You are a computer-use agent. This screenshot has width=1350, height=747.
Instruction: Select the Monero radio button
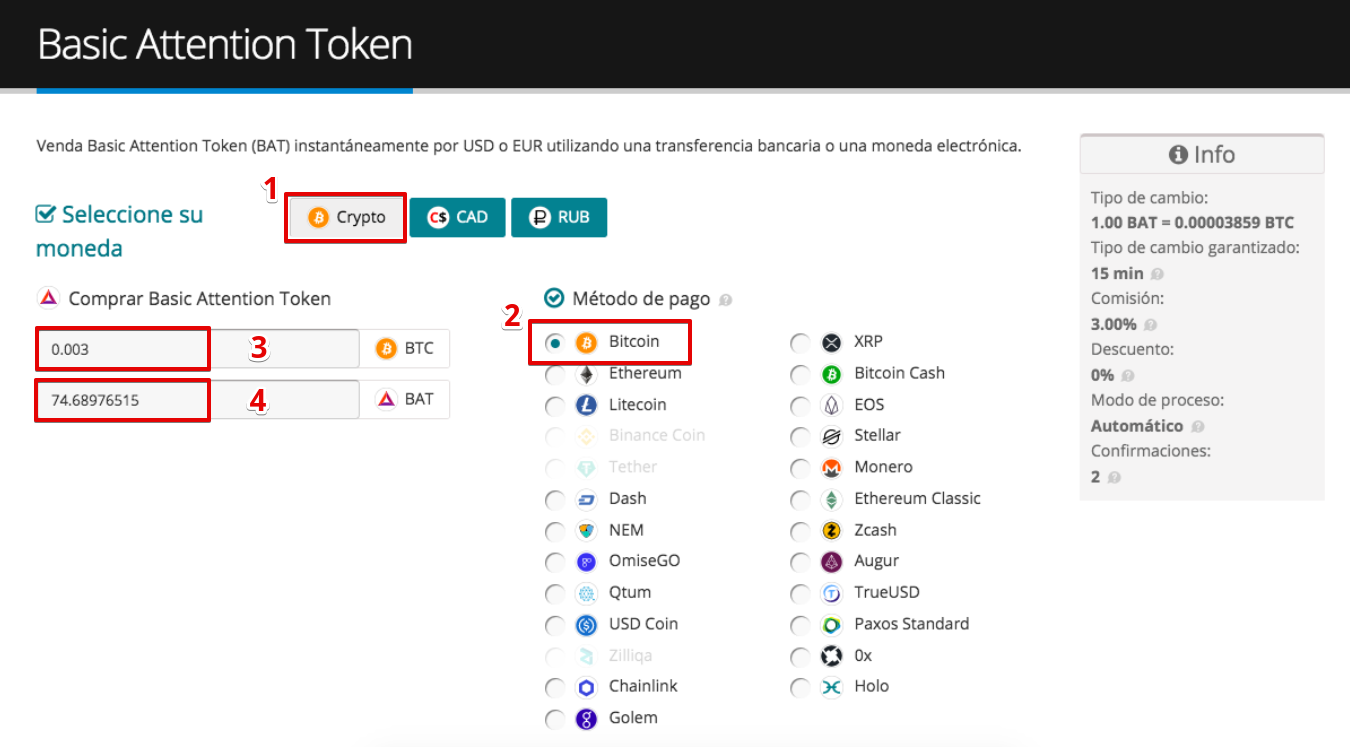[x=800, y=468]
